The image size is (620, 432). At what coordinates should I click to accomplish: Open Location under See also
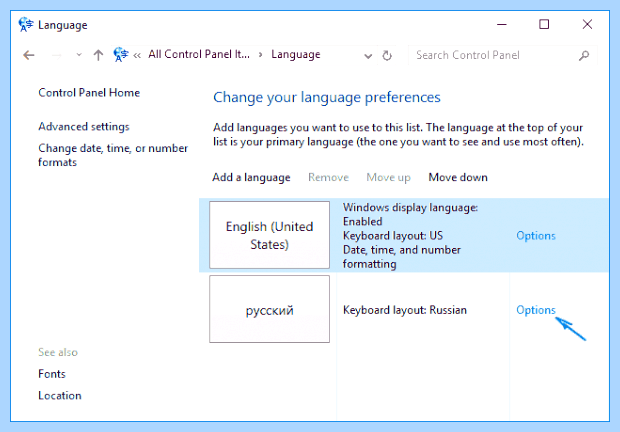point(60,395)
